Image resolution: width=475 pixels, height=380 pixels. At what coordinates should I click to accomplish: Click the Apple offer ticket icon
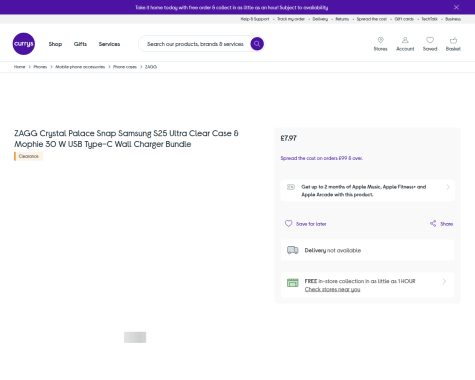pos(291,187)
